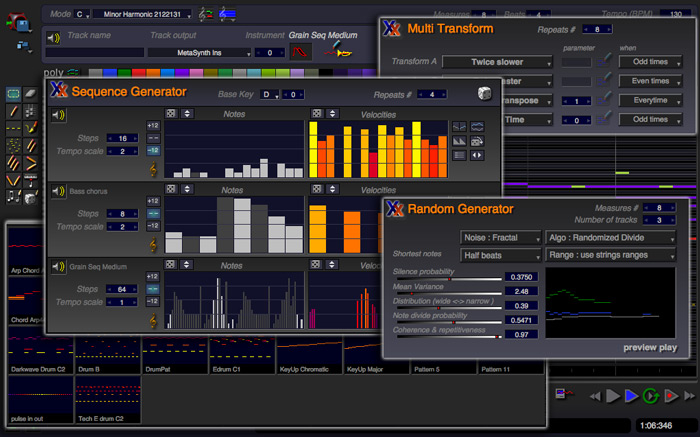Image resolution: width=700 pixels, height=437 pixels.
Task: Toggle the speaker on Grain Seq Medium row
Action: point(58,265)
